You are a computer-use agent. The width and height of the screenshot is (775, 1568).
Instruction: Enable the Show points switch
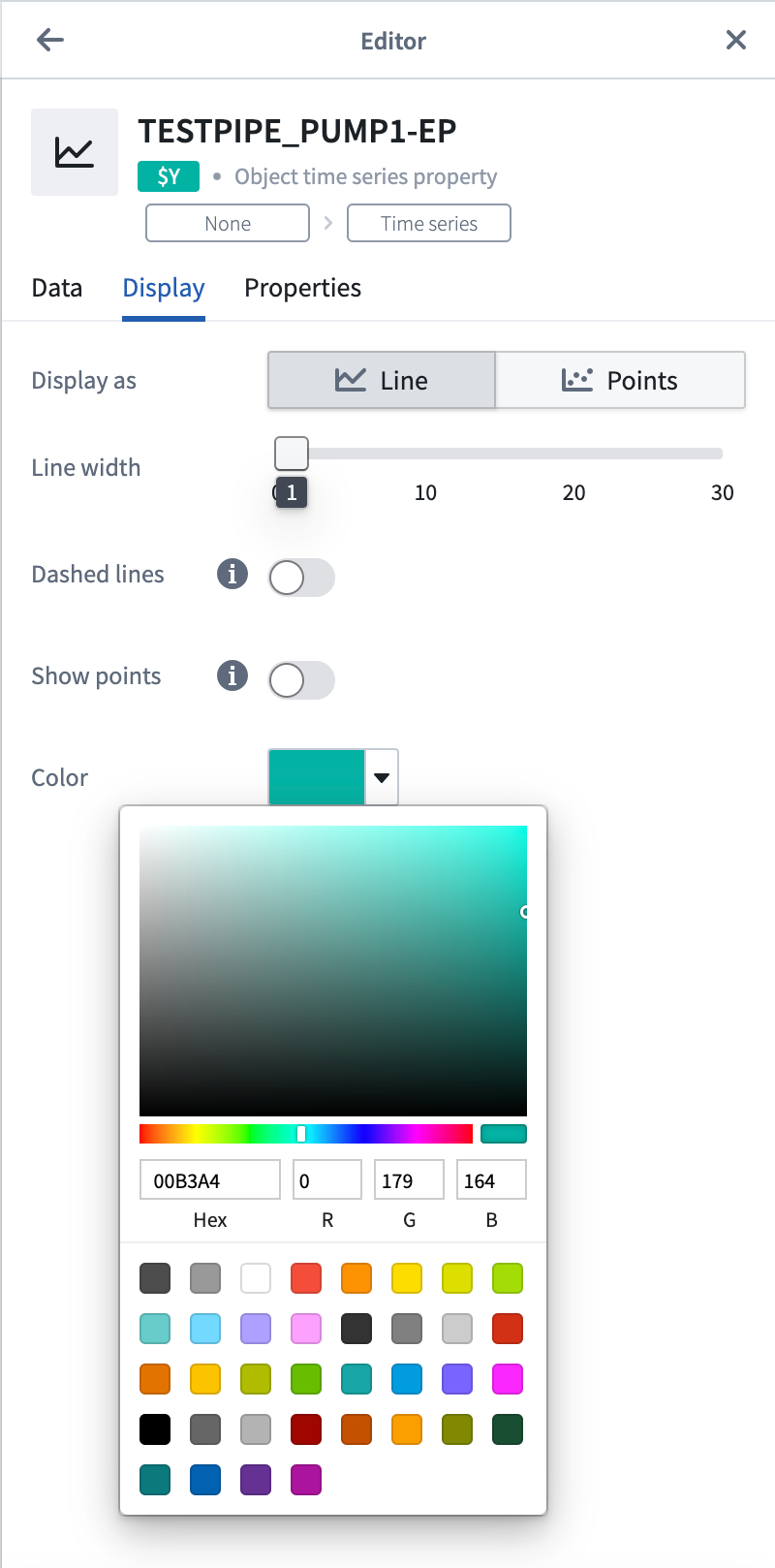click(x=301, y=680)
